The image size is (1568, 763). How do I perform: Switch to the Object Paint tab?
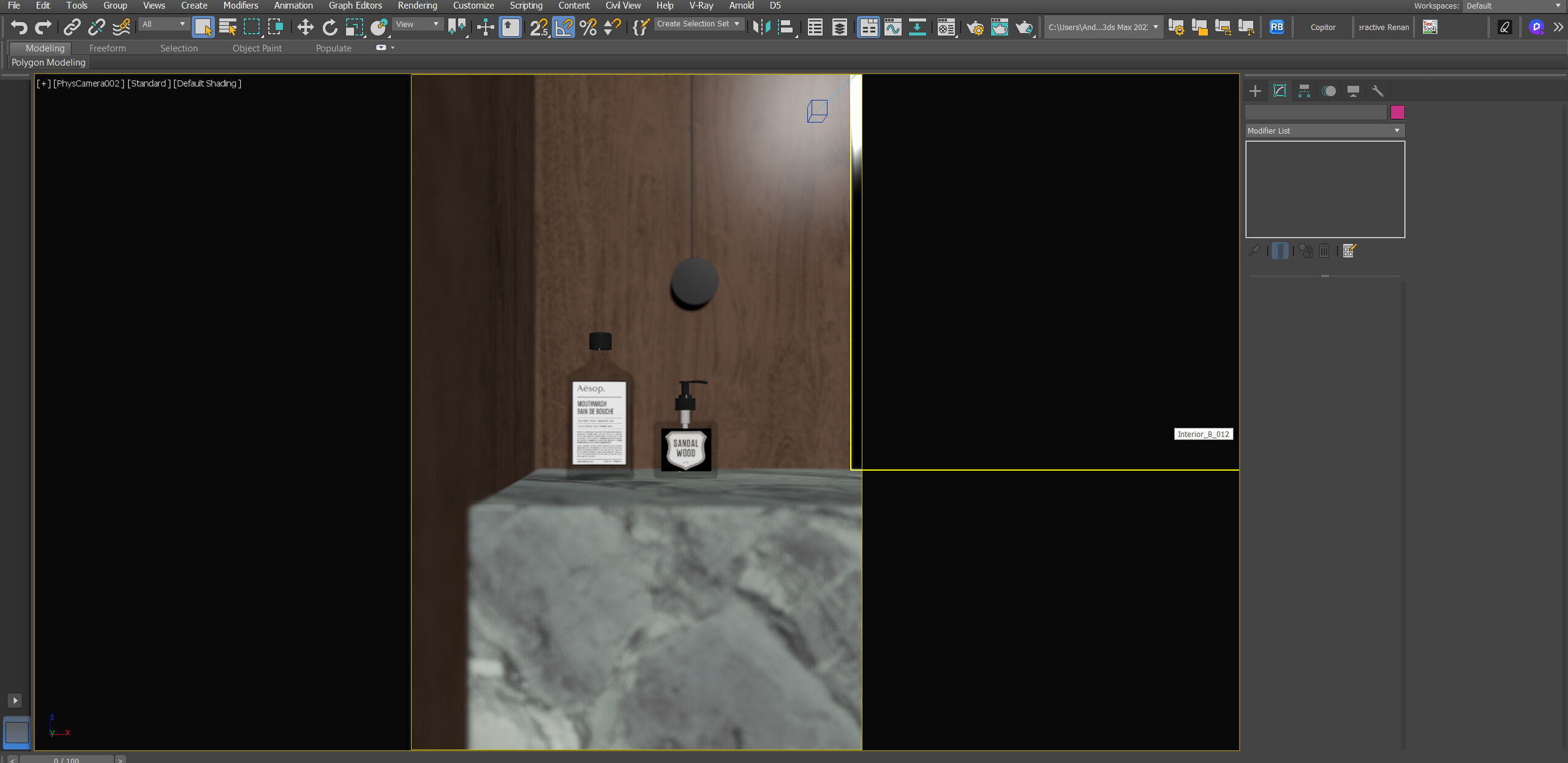pyautogui.click(x=257, y=48)
